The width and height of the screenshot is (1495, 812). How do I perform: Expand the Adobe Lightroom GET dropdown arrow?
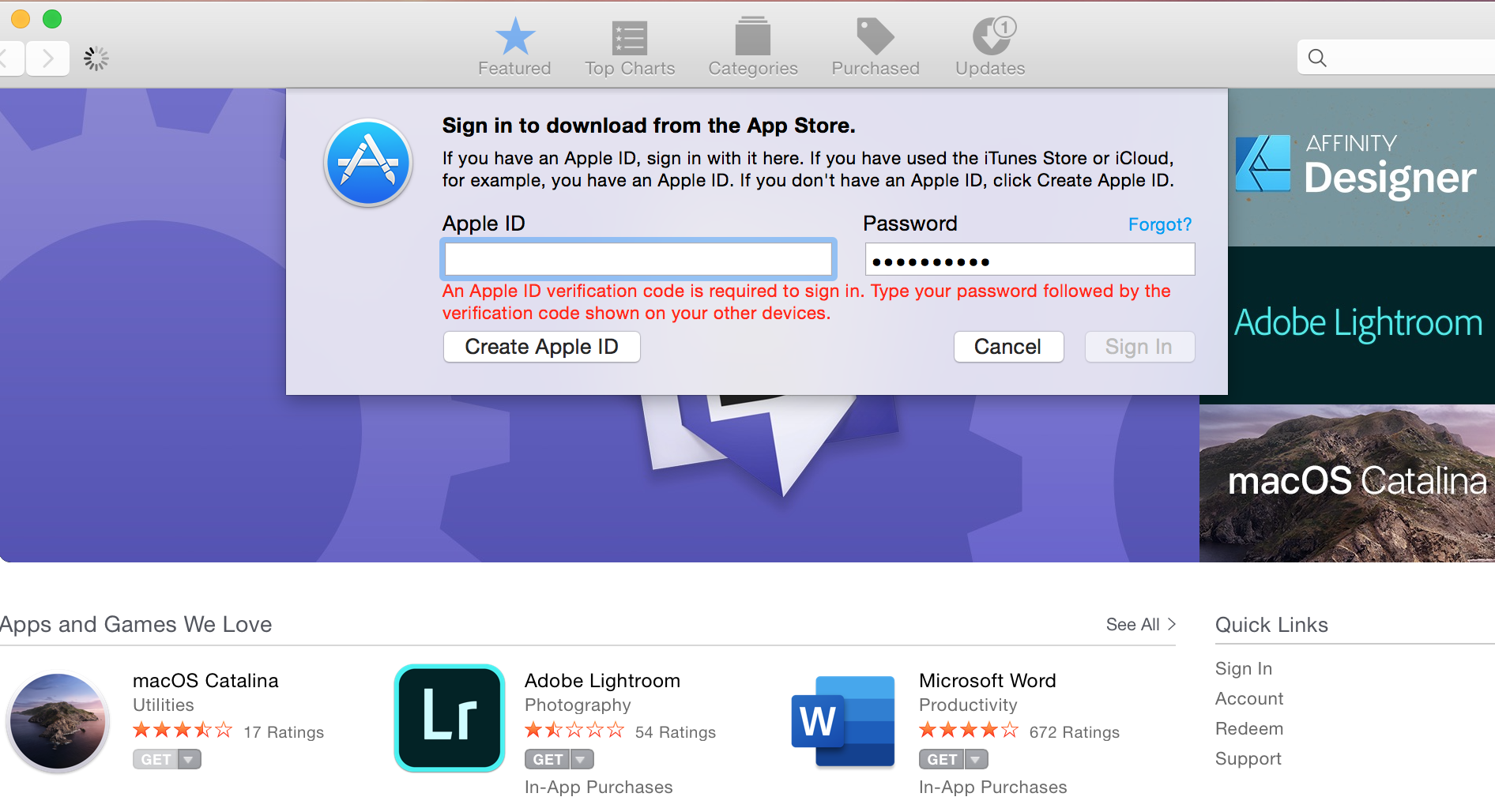[x=582, y=759]
